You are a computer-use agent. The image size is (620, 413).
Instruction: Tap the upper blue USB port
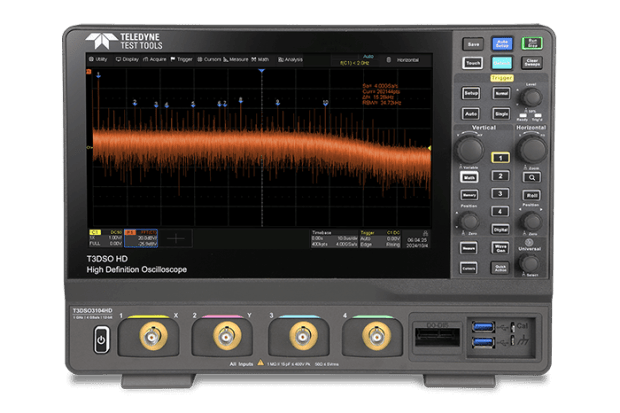point(483,327)
